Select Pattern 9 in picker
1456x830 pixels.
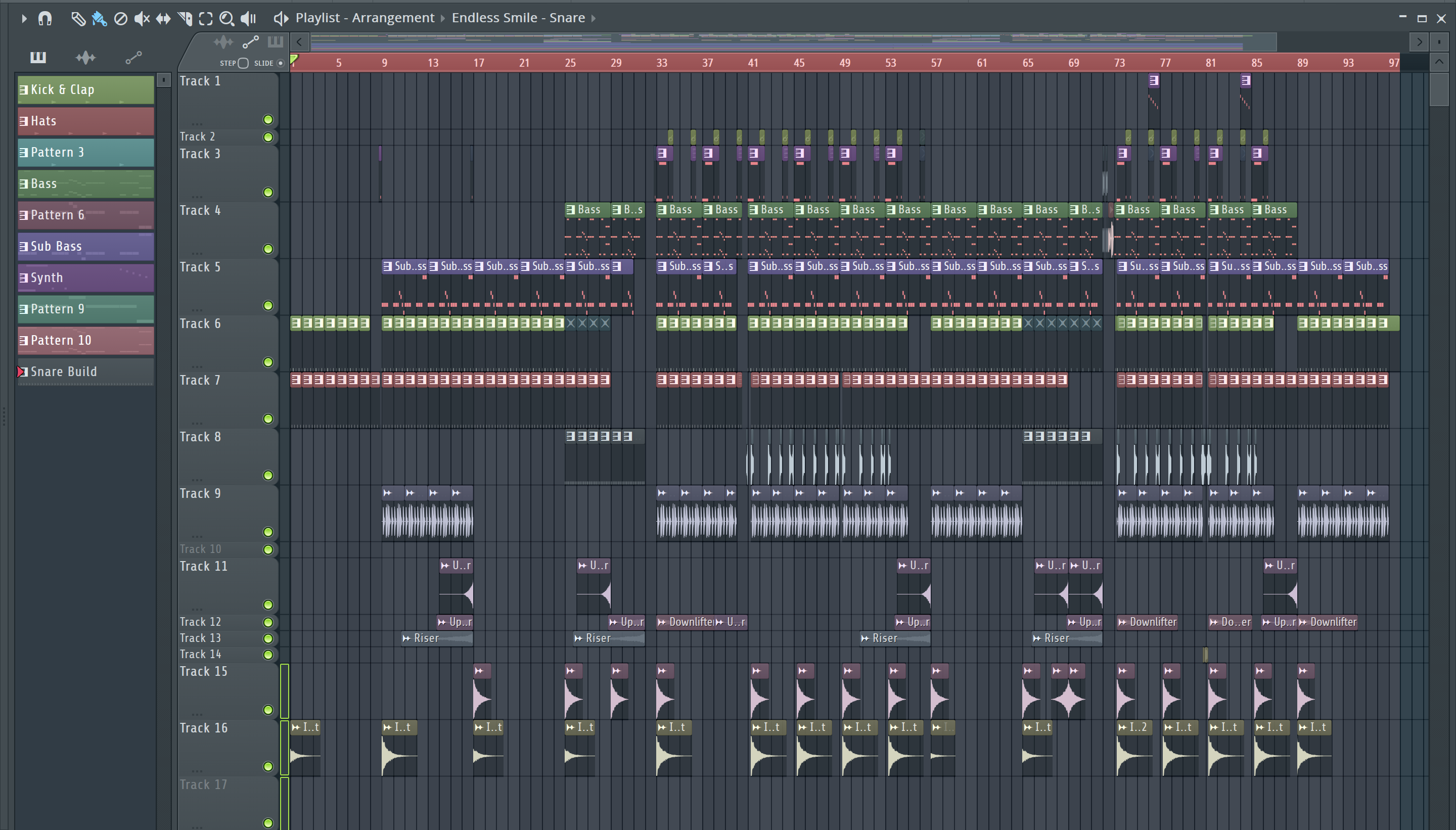85,309
